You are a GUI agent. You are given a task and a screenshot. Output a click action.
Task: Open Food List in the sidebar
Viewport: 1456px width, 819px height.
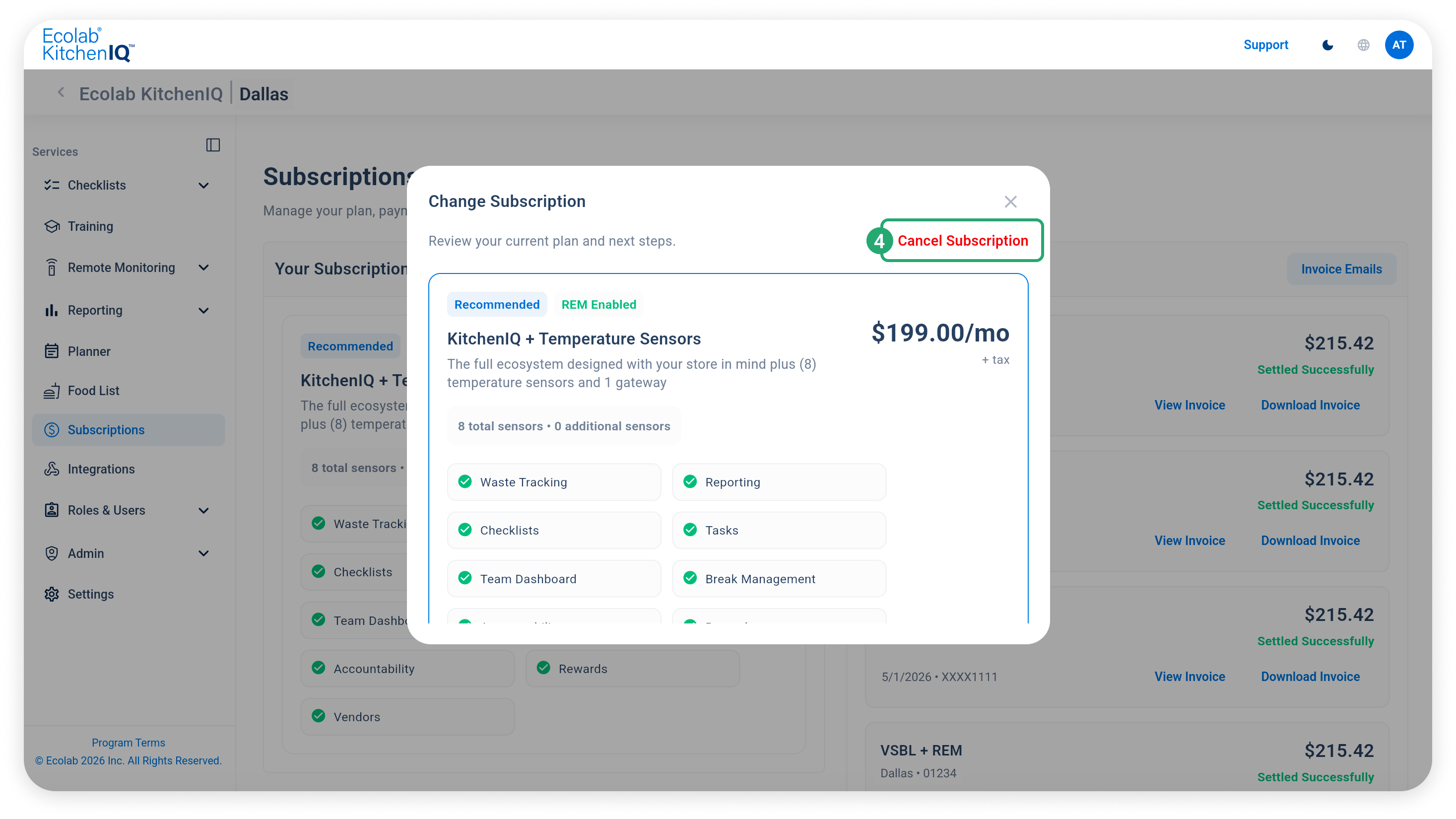pos(129,391)
